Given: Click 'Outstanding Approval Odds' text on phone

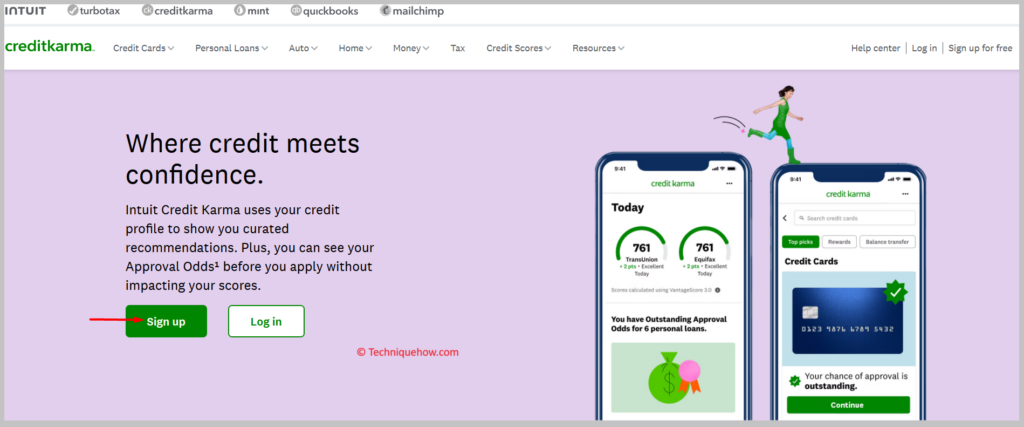Looking at the screenshot, I should coord(669,324).
